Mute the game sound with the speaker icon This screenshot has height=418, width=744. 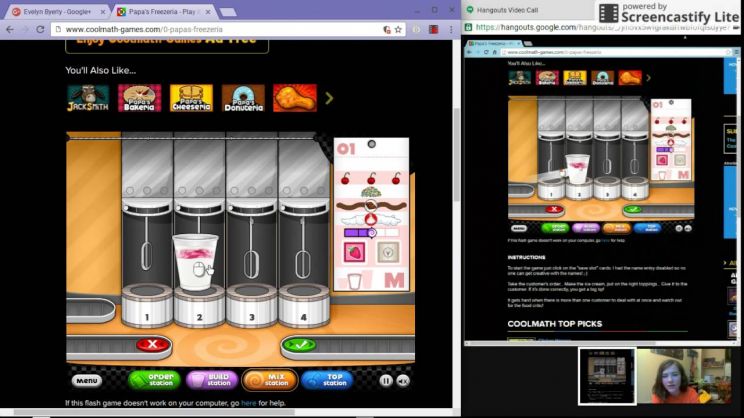point(403,381)
